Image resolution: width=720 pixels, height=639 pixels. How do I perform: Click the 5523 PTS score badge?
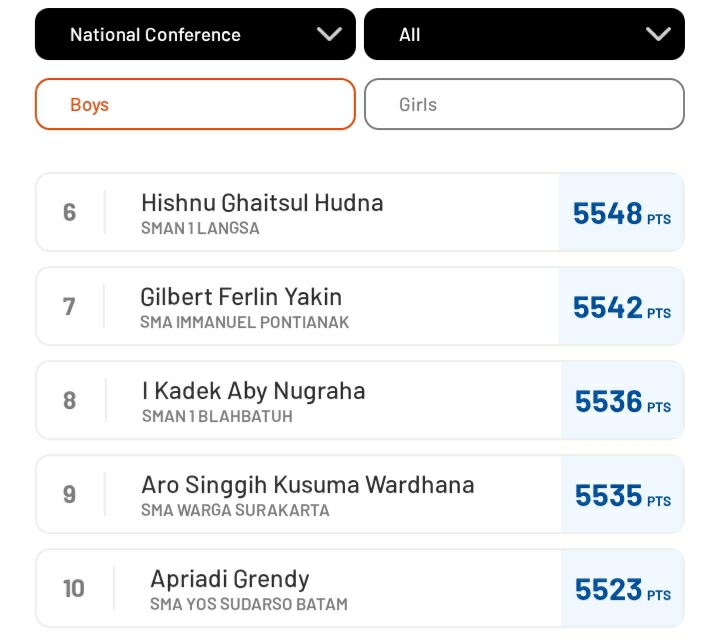pos(623,588)
